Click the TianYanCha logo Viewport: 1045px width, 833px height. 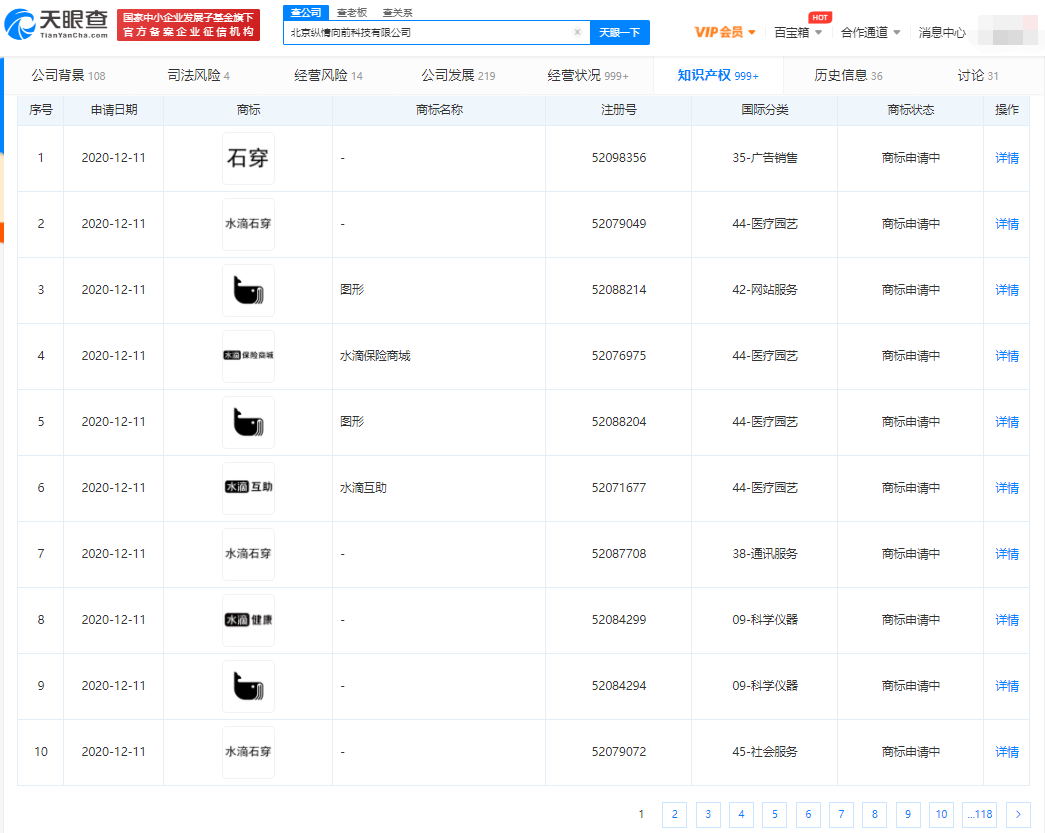click(x=62, y=25)
